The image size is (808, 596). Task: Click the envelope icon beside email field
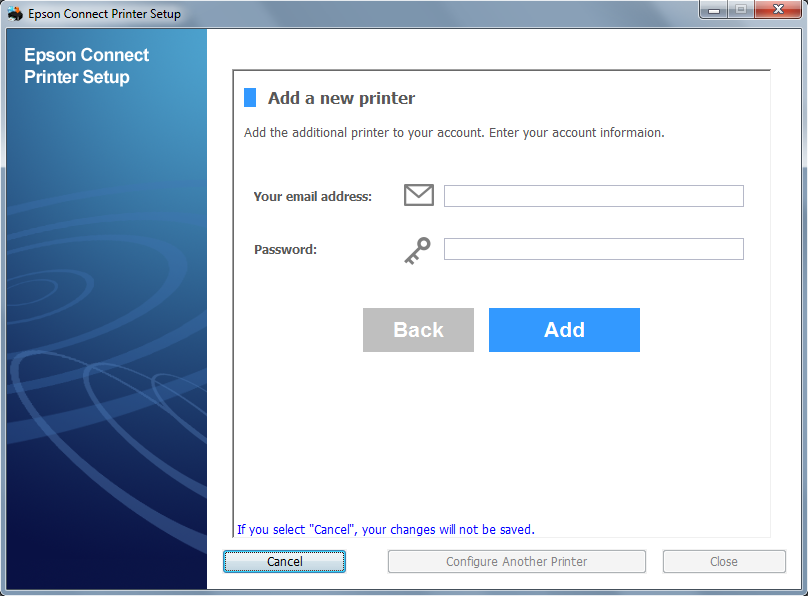click(x=418, y=196)
